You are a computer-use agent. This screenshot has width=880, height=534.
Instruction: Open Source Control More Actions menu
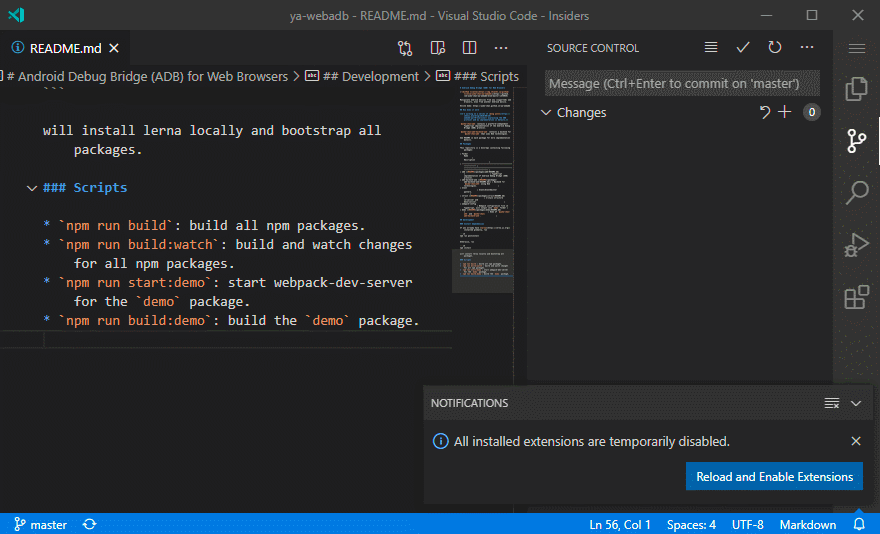tap(807, 47)
